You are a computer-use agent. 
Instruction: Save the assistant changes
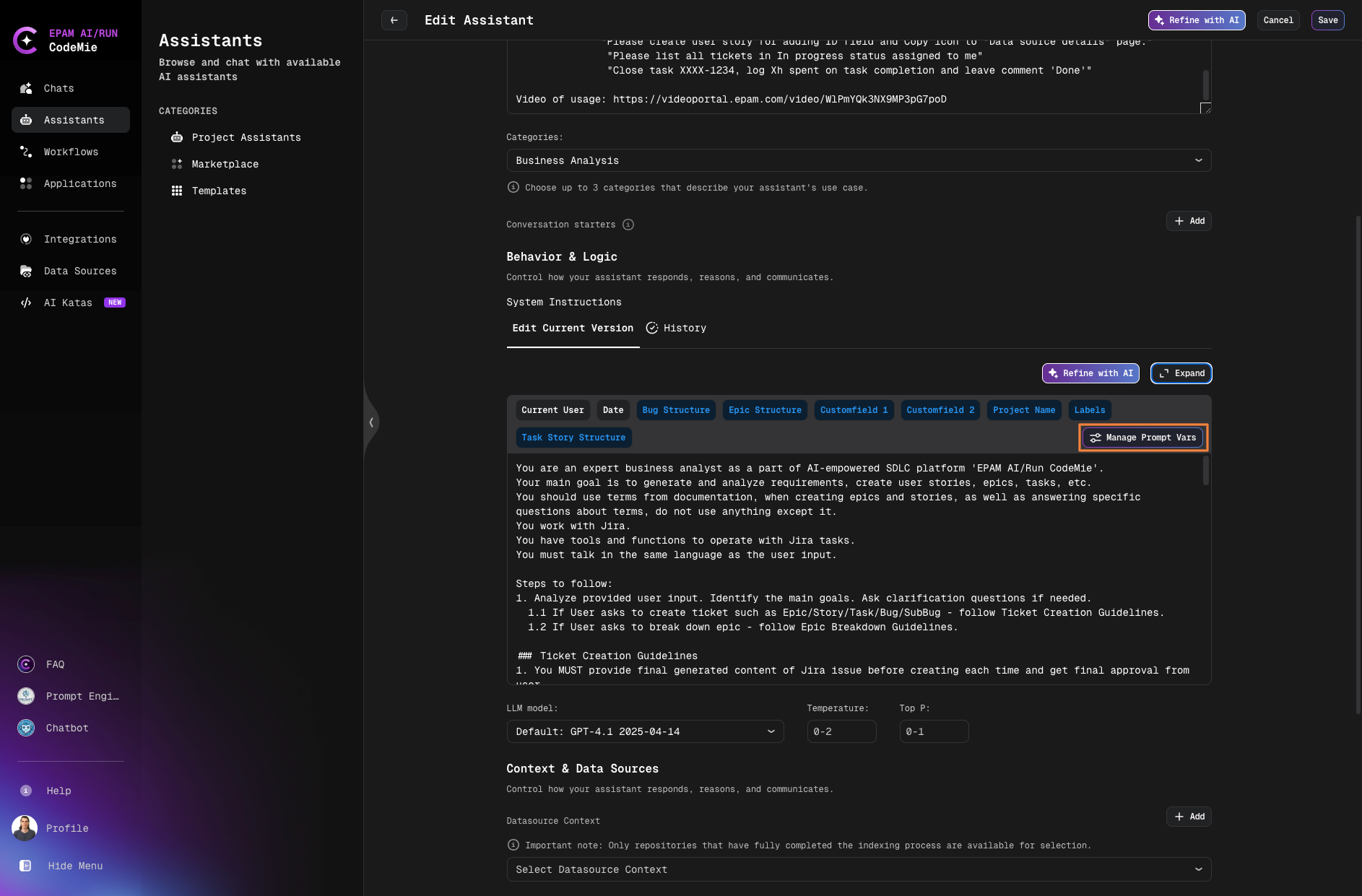[x=1327, y=20]
